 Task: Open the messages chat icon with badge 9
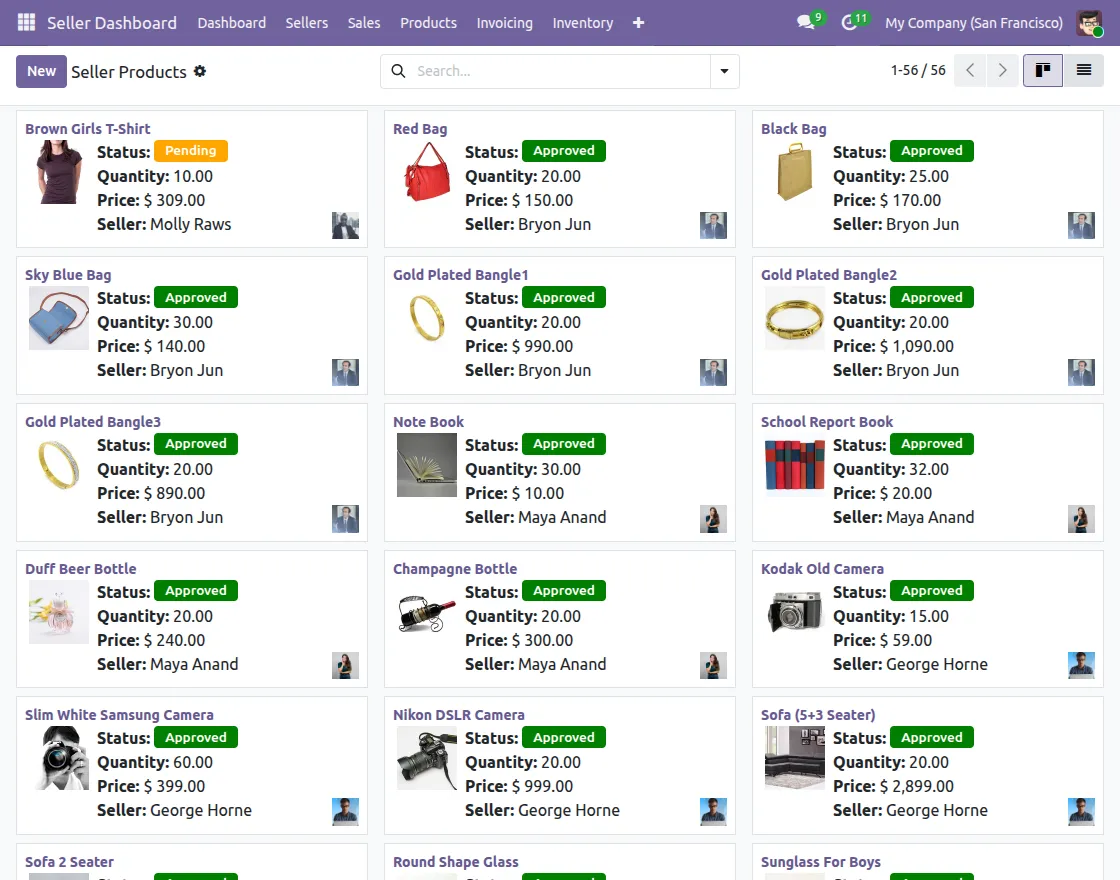(x=806, y=23)
